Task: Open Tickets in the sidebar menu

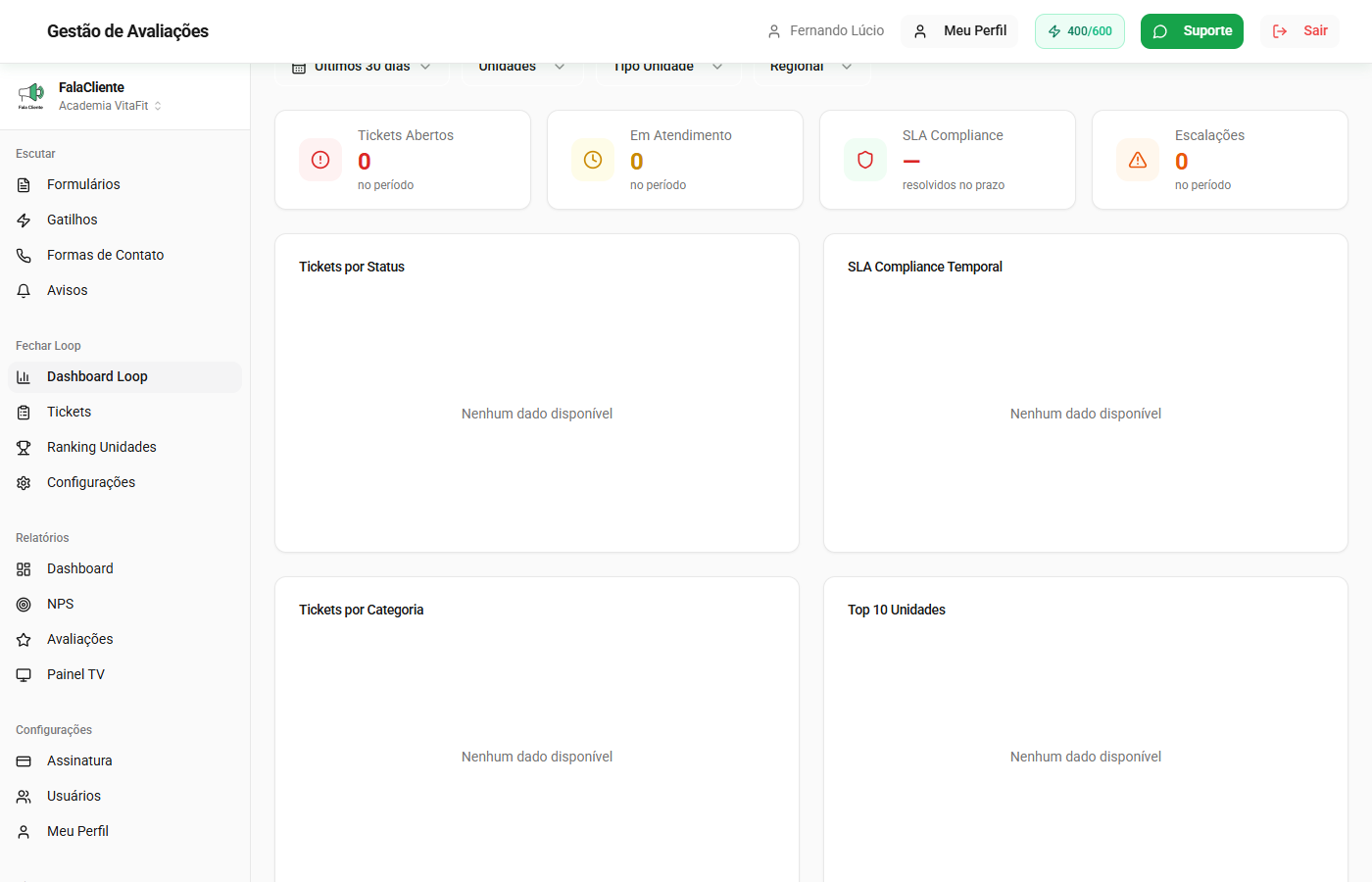Action: click(69, 413)
